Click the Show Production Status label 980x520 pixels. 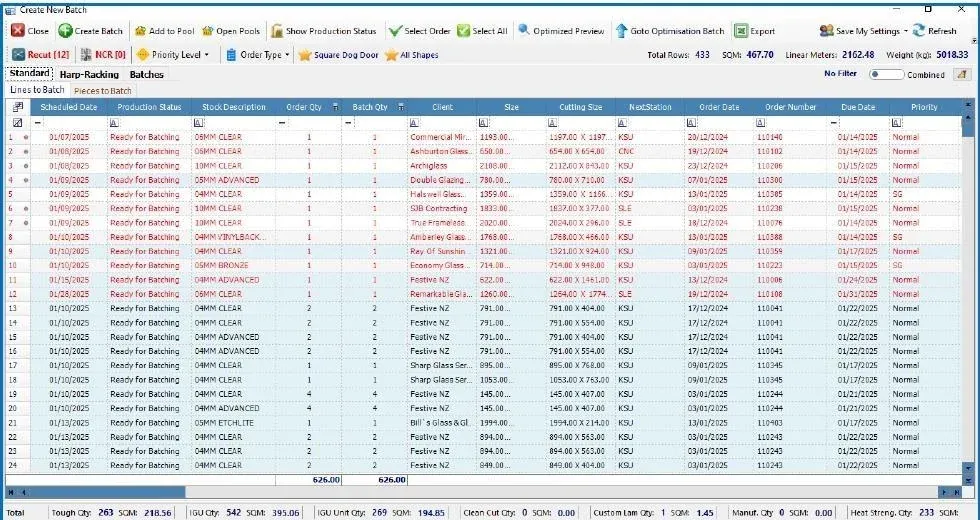(x=331, y=31)
